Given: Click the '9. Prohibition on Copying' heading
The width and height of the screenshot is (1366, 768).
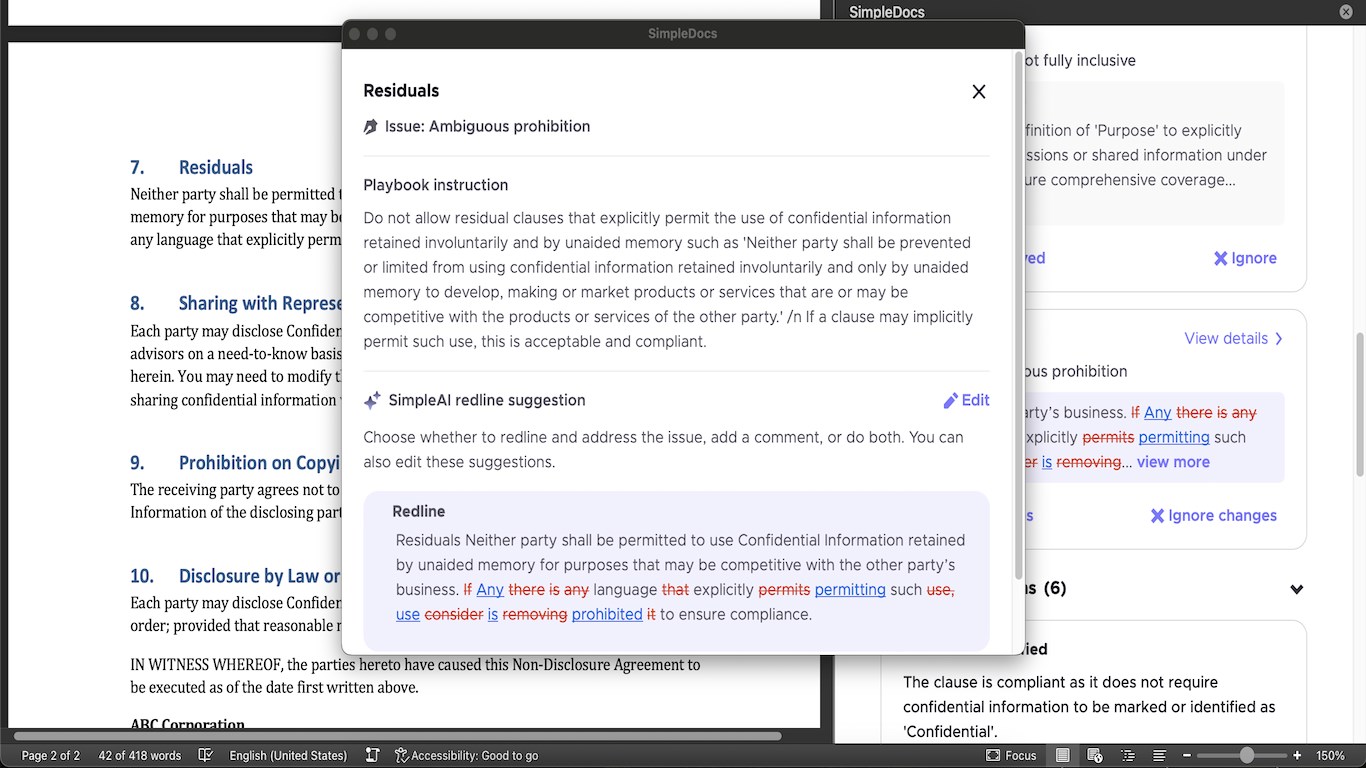Looking at the screenshot, I should click(236, 462).
